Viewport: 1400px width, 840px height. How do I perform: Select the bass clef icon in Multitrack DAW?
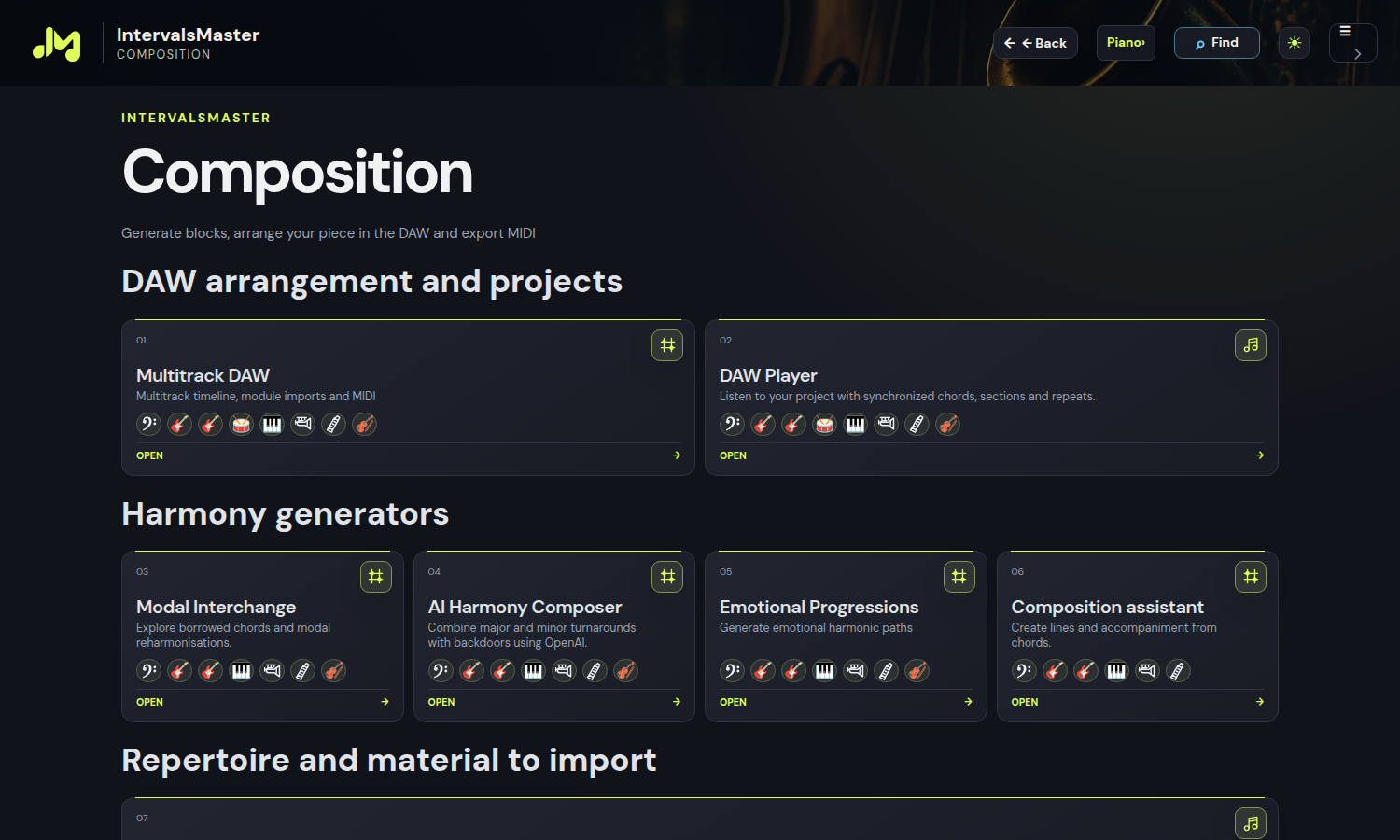pos(148,425)
